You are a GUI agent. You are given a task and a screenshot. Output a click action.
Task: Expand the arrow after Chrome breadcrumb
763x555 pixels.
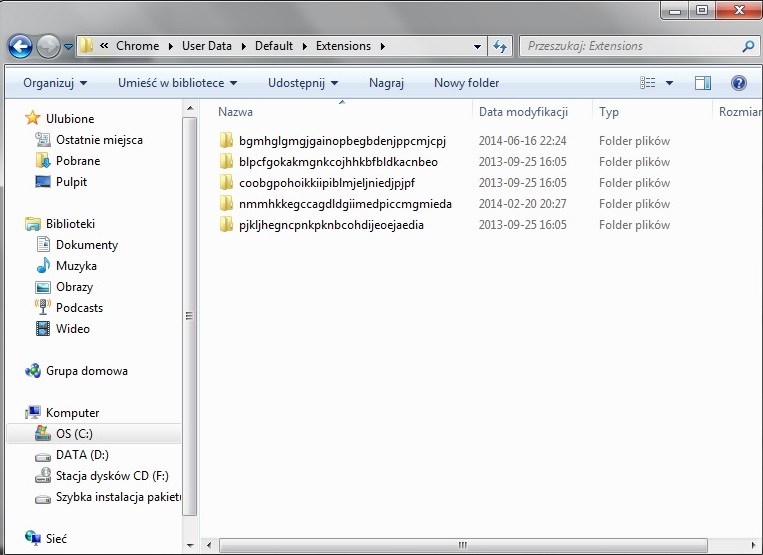tap(171, 46)
